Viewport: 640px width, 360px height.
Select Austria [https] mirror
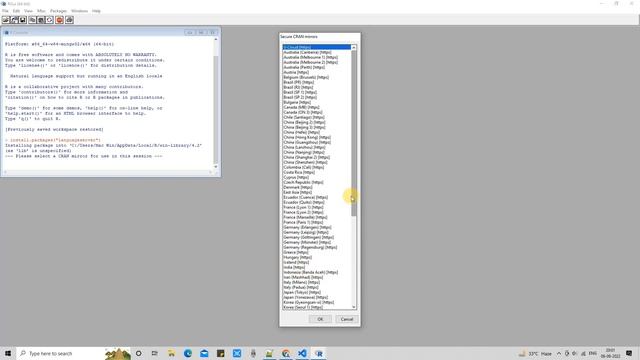coord(317,72)
